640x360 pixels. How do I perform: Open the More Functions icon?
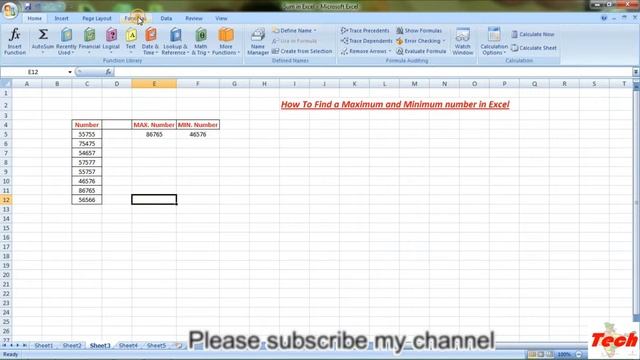[226, 41]
